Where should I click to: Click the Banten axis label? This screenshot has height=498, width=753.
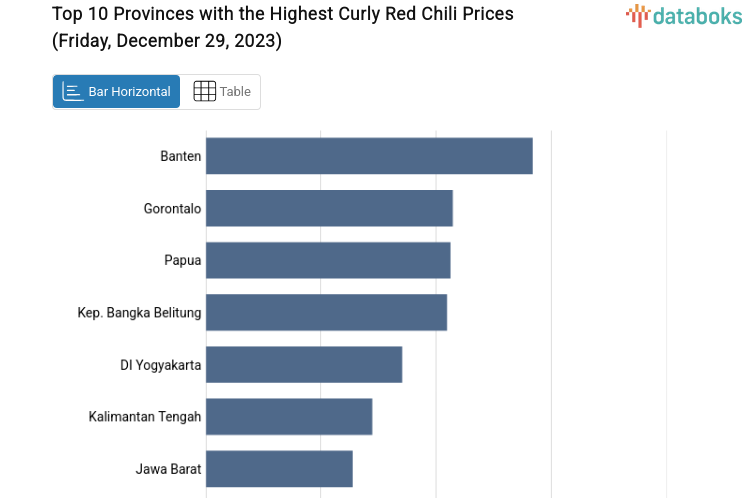181,156
